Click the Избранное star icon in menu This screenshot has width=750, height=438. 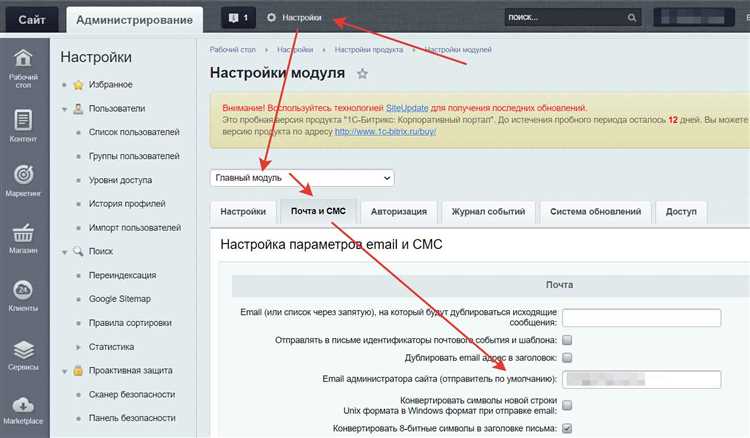click(x=78, y=85)
